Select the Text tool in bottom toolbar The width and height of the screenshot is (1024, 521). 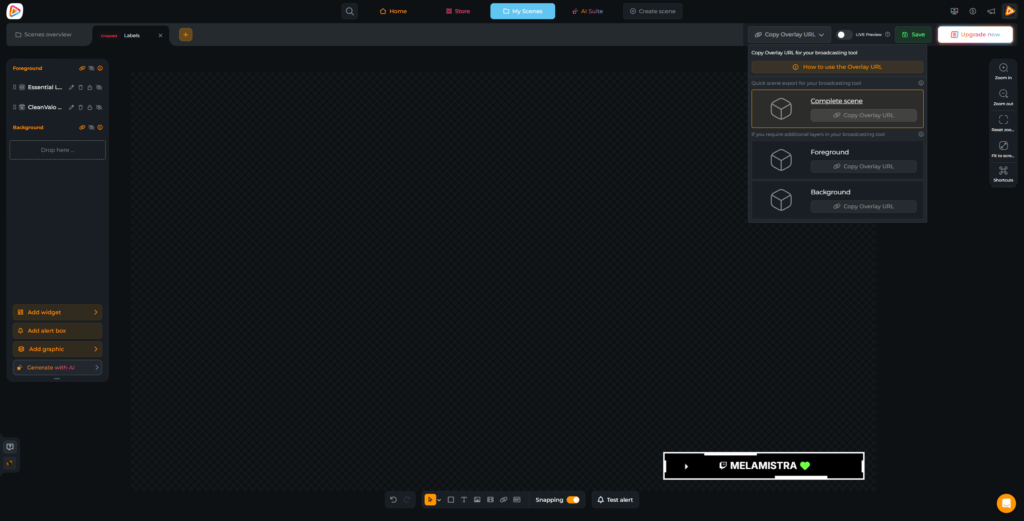(464, 499)
